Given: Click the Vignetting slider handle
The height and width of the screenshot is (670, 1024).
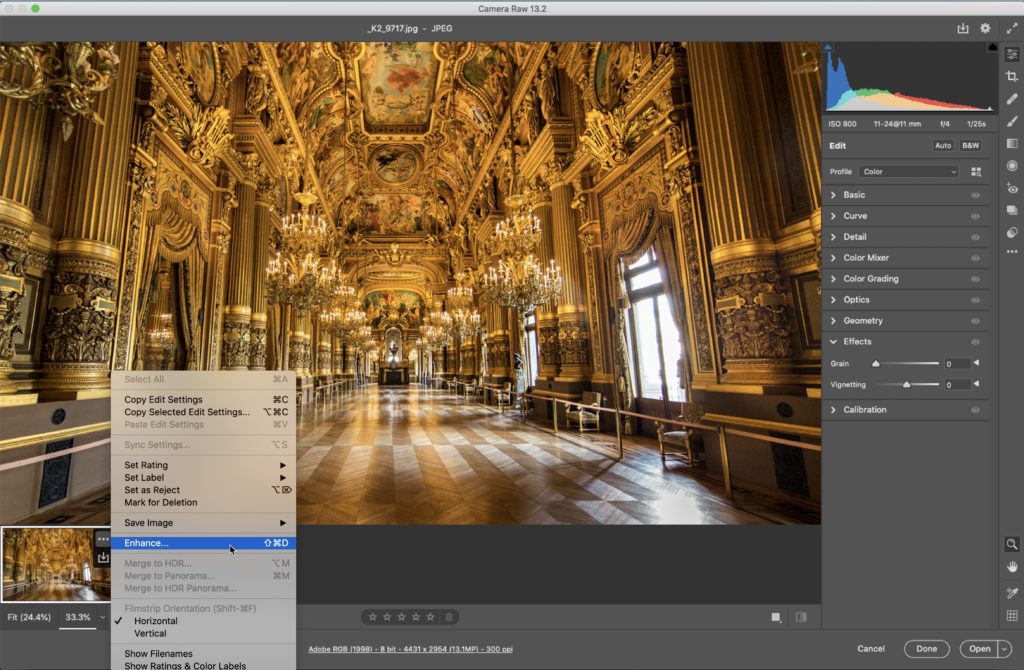Looking at the screenshot, I should (x=907, y=384).
